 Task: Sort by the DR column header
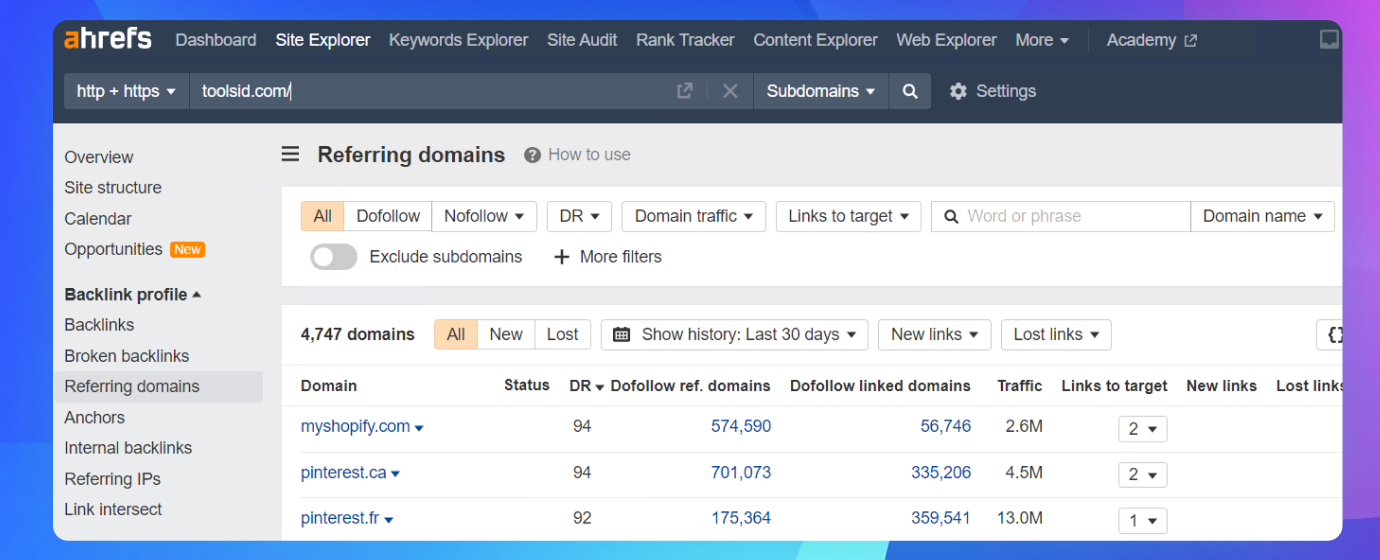pos(586,386)
